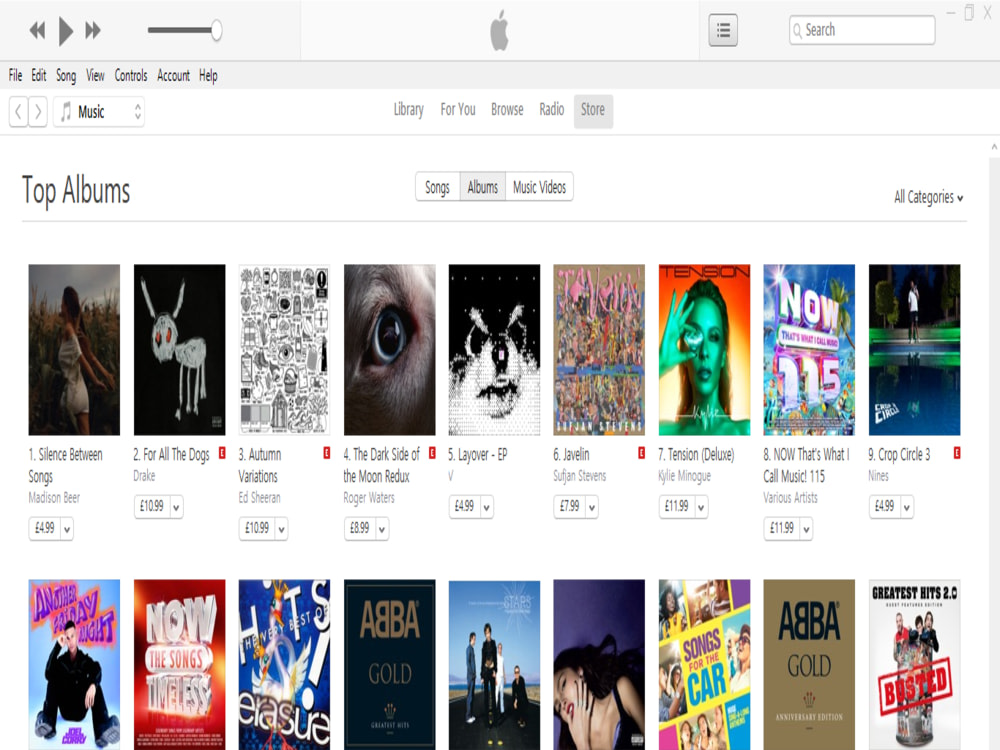This screenshot has width=1000, height=750.
Task: Go to the Browse section
Action: [x=507, y=110]
